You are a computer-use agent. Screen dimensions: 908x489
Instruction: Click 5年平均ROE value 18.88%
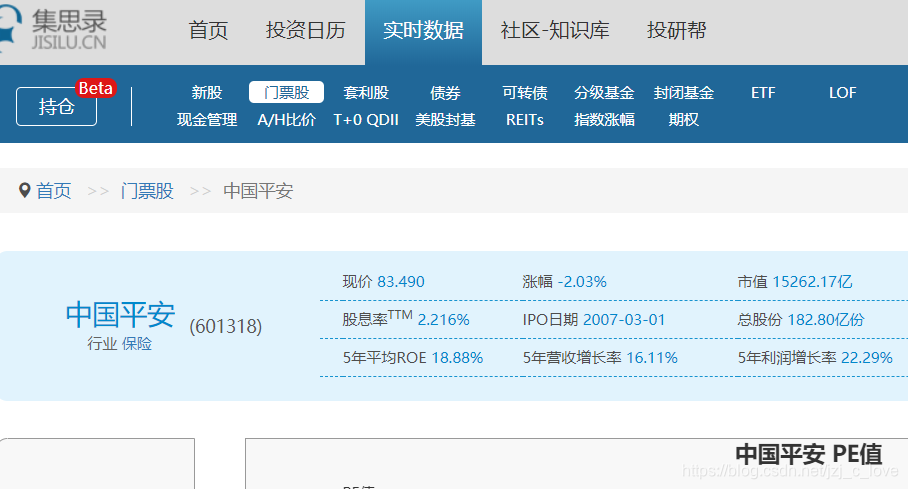point(457,357)
